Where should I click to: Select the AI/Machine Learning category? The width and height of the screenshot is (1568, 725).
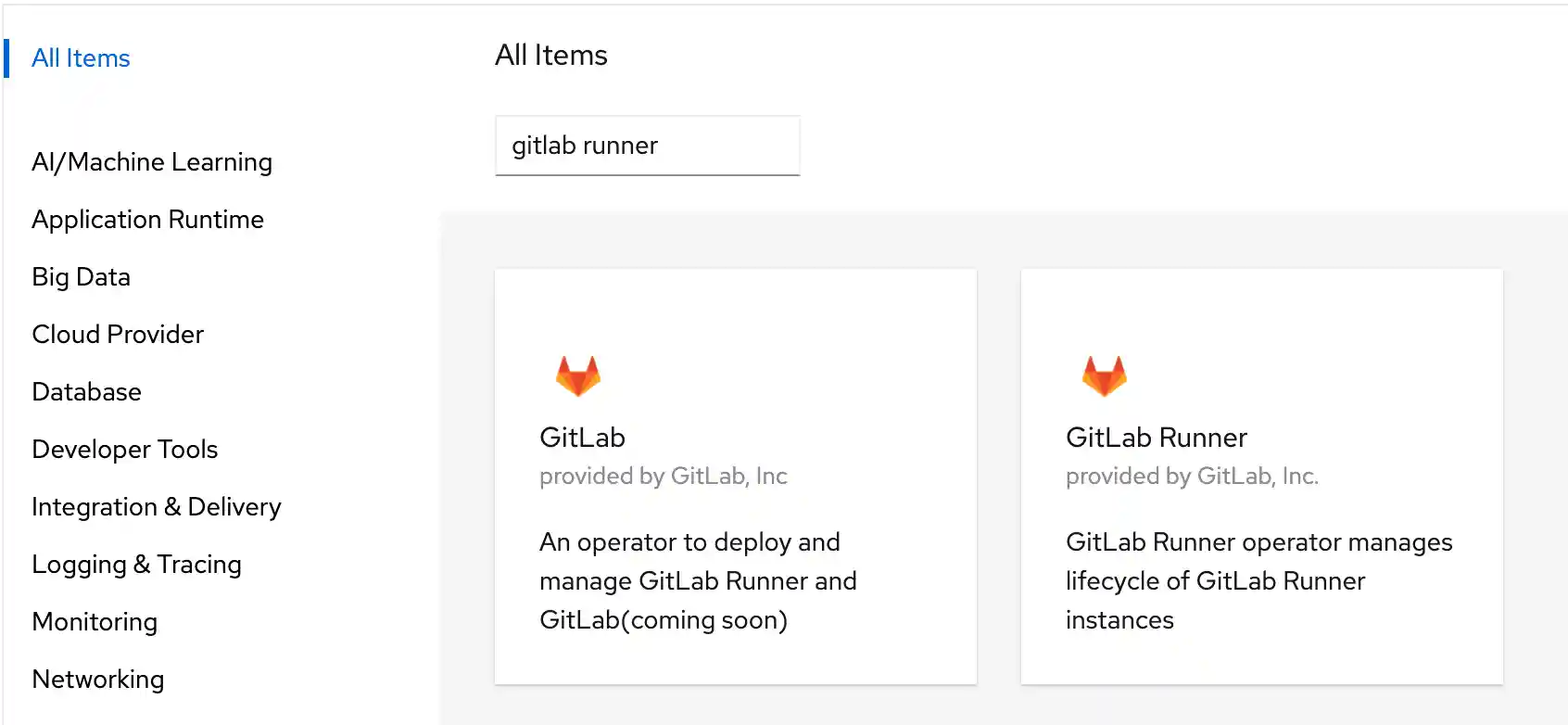pyautogui.click(x=151, y=161)
